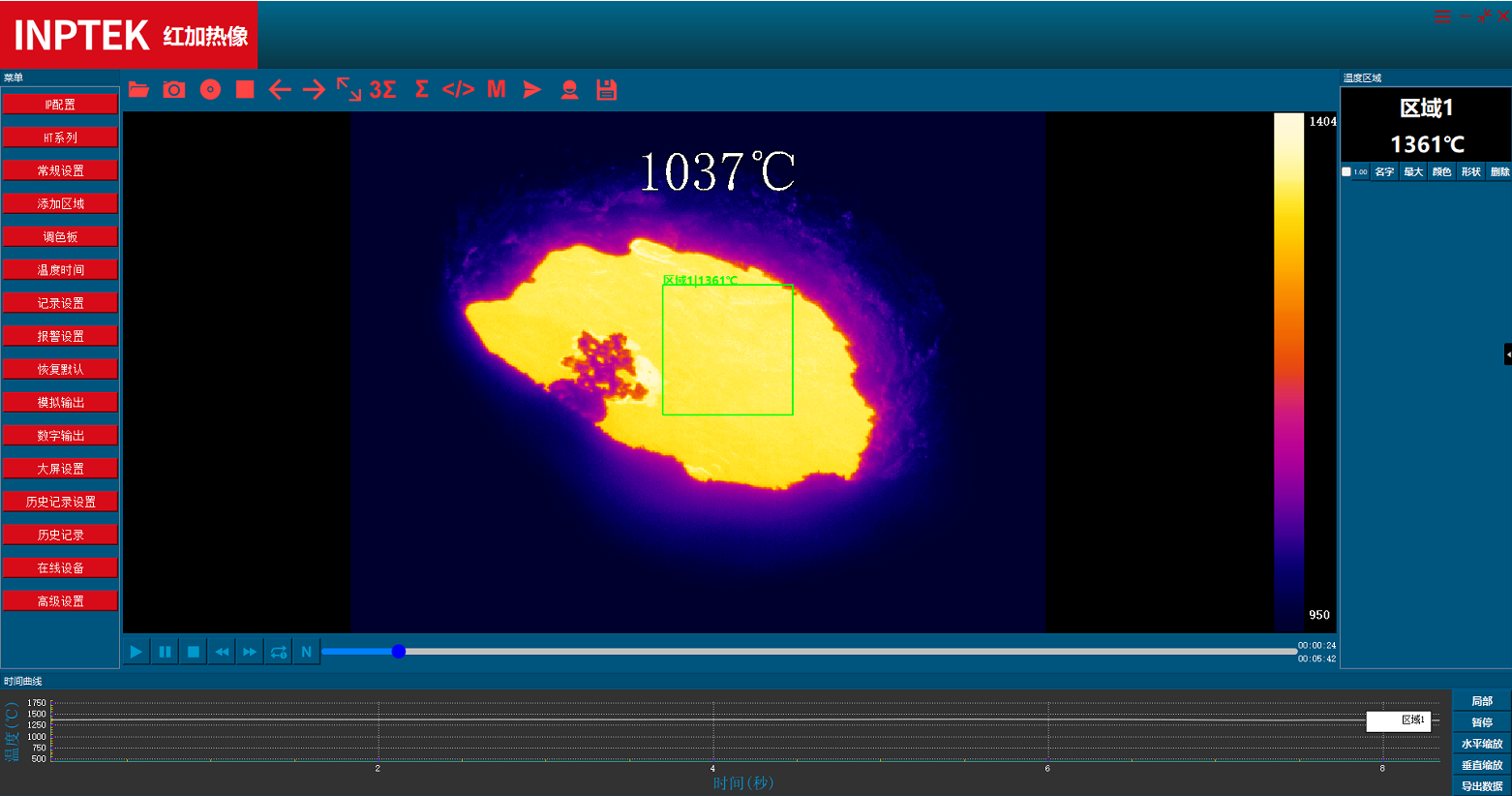Screen dimensions: 1512x796
Task: Open 报警设置 alarm settings
Action: [x=60, y=336]
